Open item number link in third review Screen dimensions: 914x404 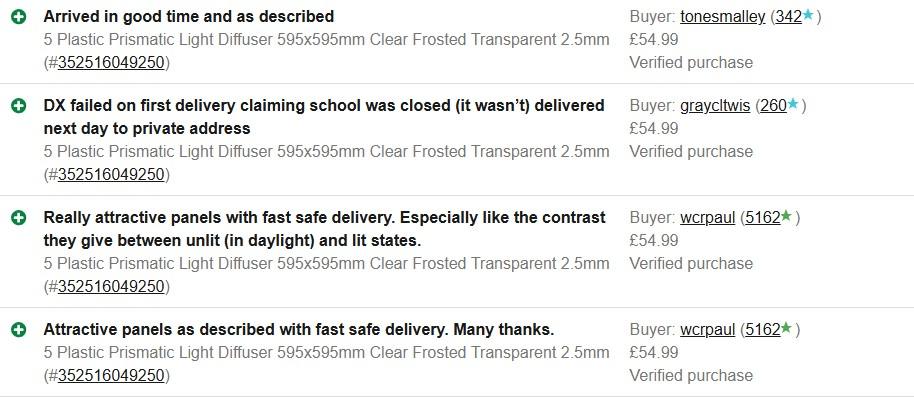[111, 286]
